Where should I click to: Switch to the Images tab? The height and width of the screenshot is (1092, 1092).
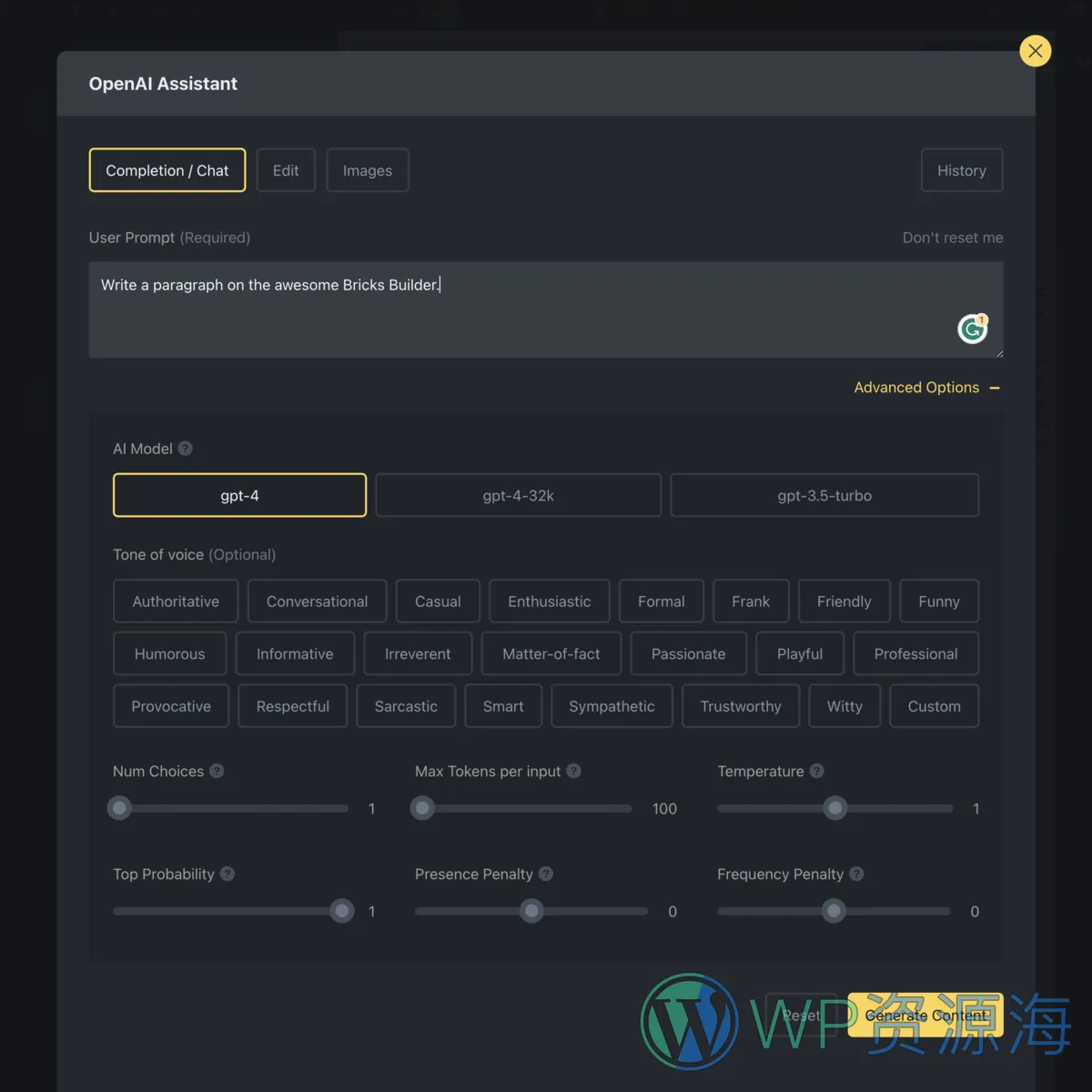(x=368, y=170)
